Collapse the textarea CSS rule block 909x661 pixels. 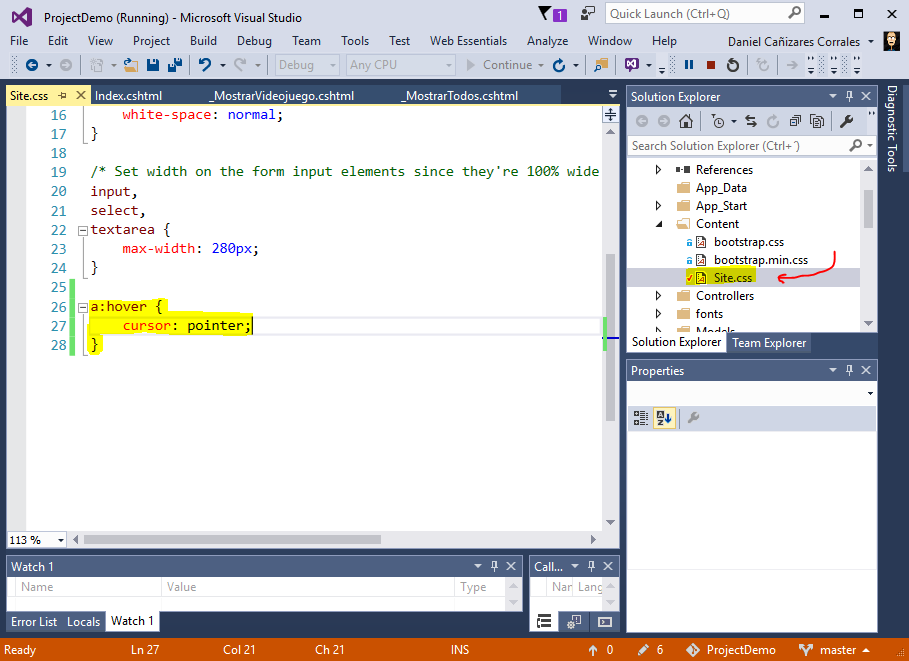tap(82, 231)
